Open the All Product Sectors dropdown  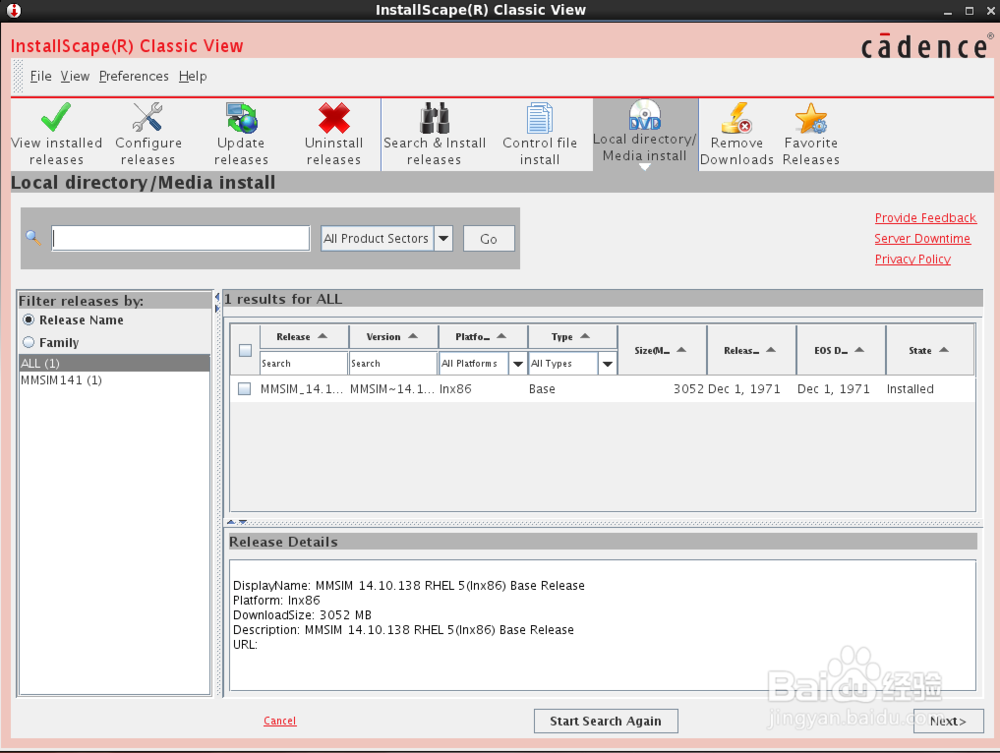pos(443,238)
